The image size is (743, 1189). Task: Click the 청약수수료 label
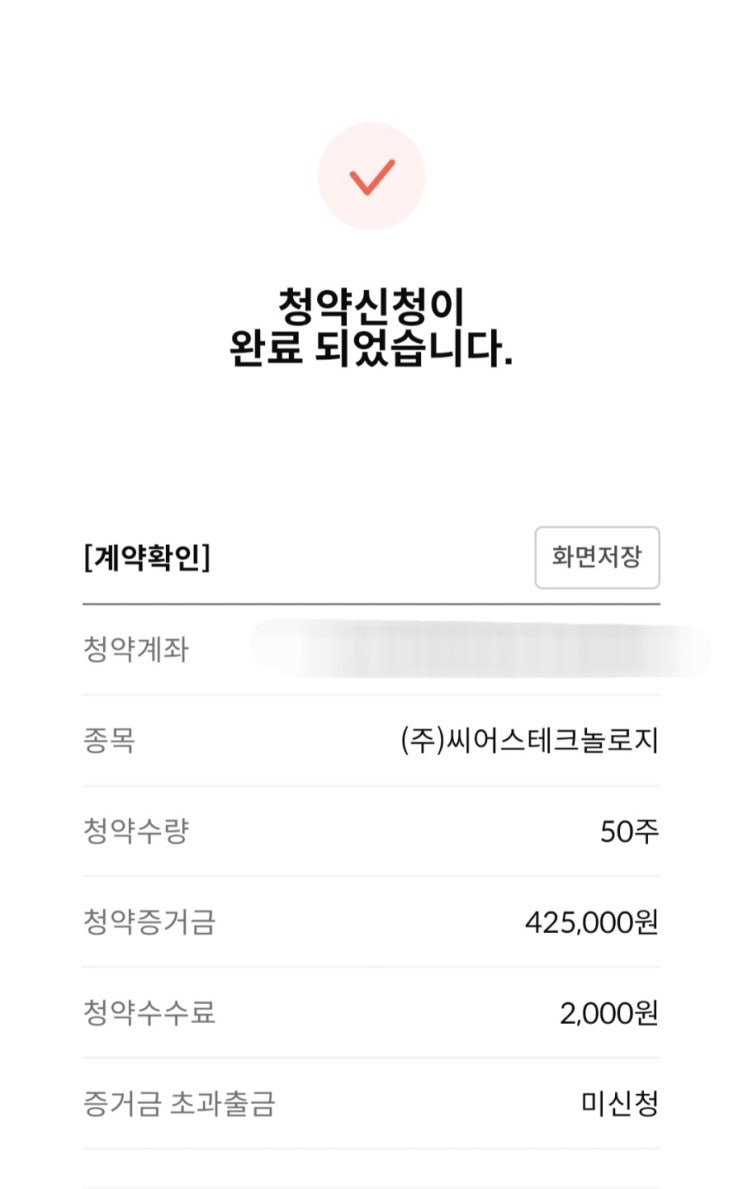coord(148,1013)
